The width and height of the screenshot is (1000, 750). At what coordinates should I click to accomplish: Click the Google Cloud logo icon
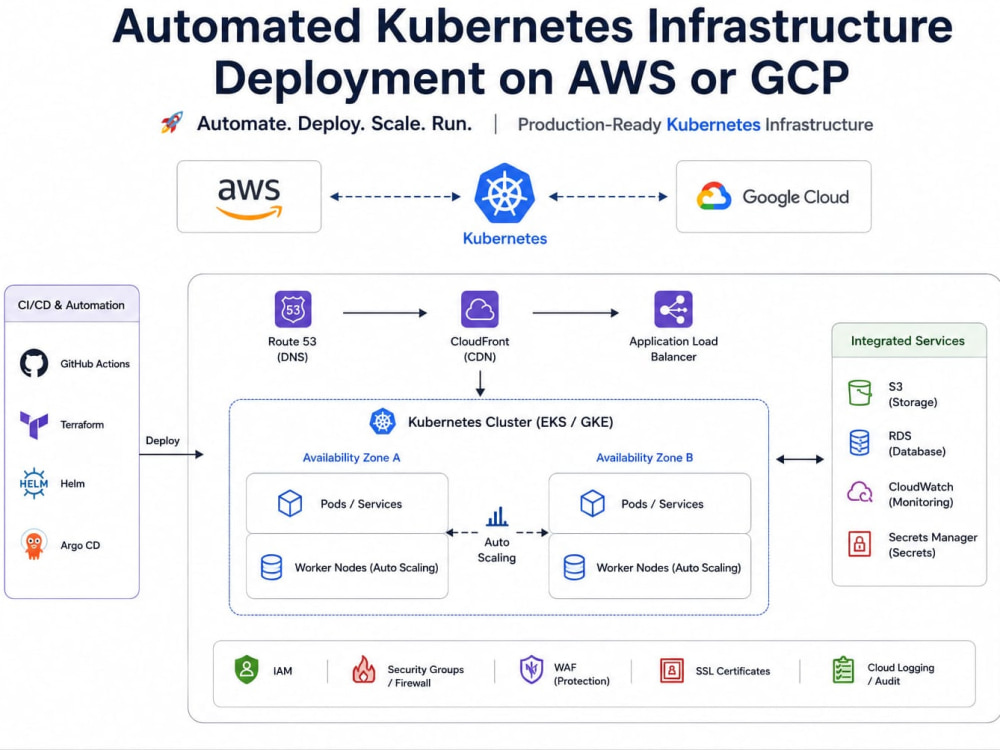pos(714,196)
